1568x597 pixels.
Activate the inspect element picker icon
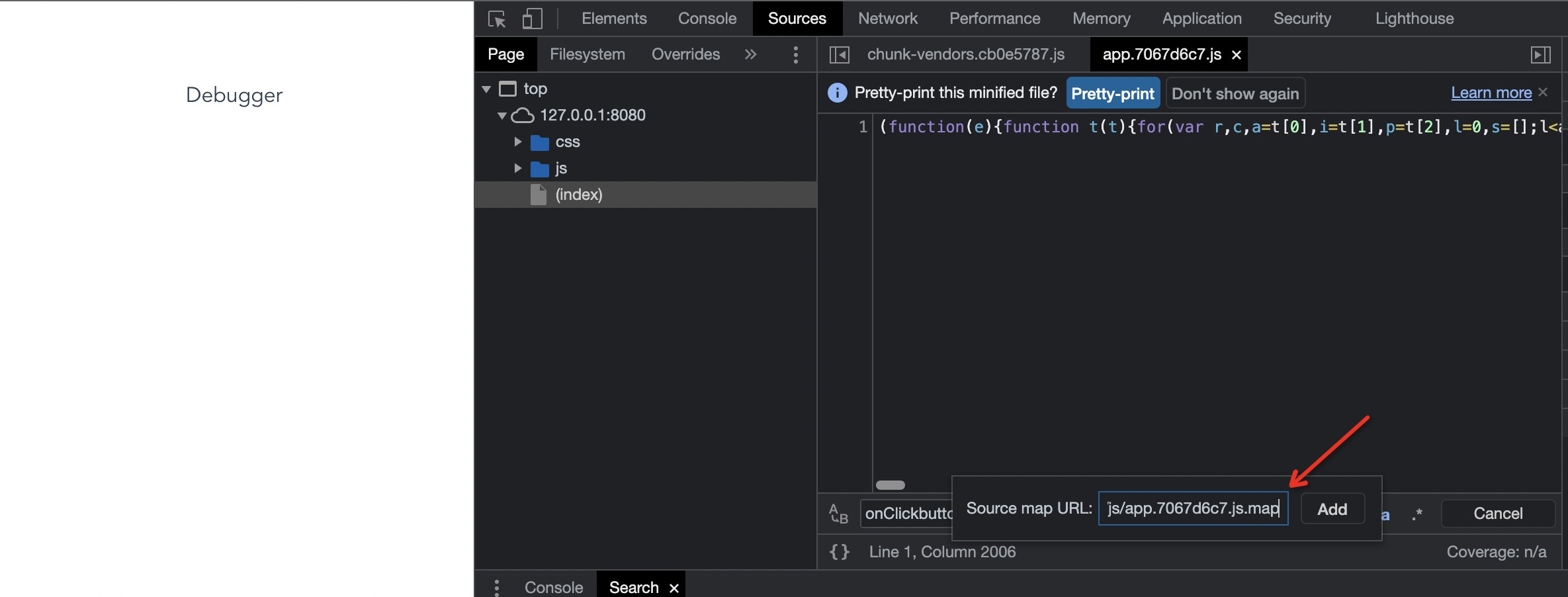497,19
